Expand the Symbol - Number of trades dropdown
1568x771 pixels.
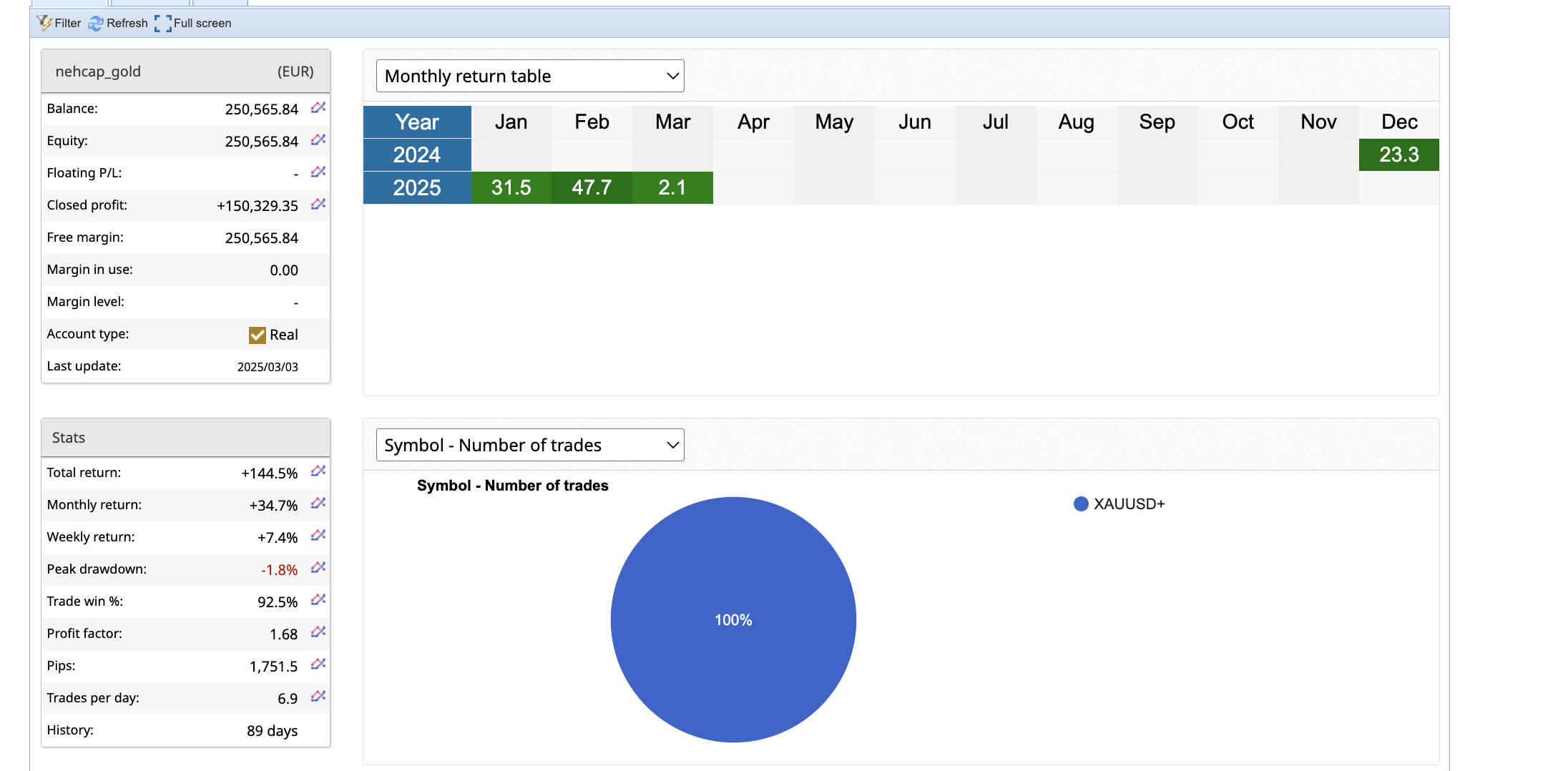[x=529, y=445]
